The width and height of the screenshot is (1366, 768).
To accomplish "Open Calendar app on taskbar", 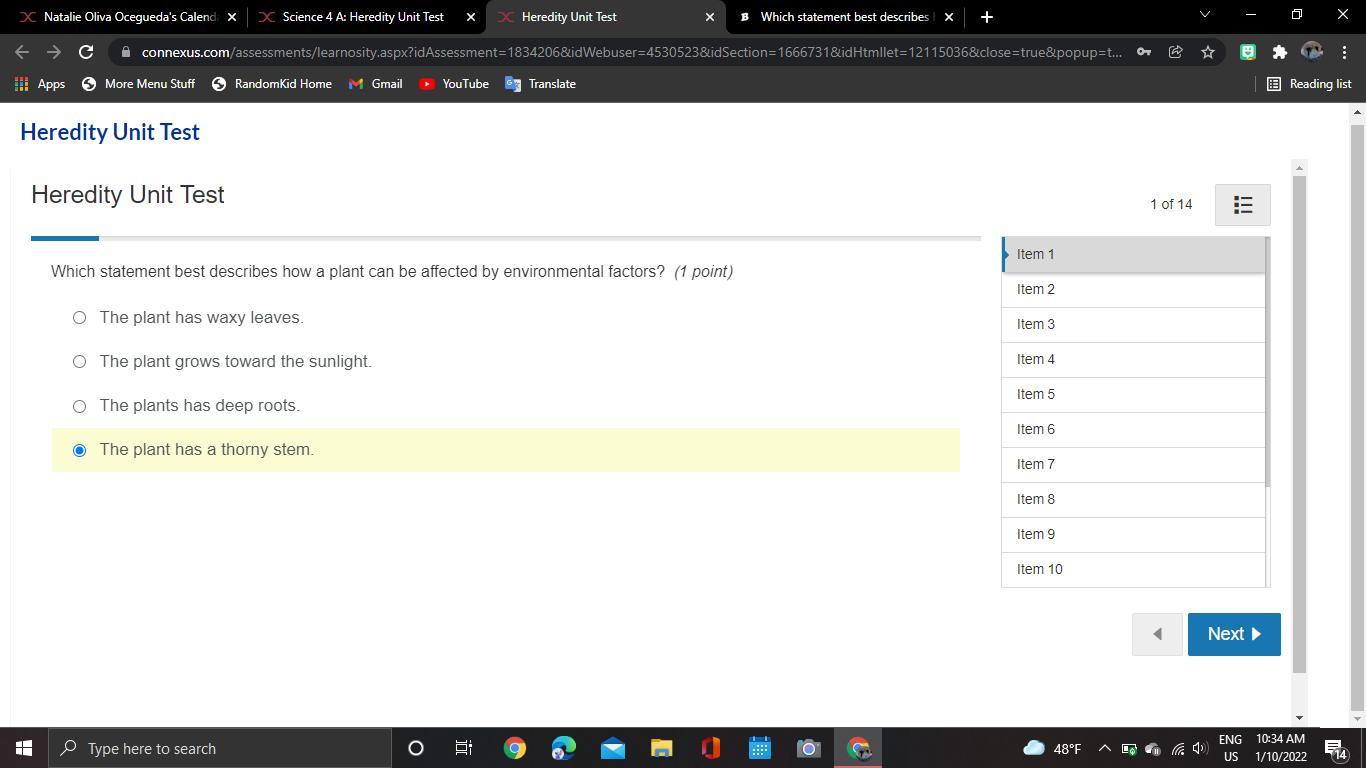I will click(759, 748).
